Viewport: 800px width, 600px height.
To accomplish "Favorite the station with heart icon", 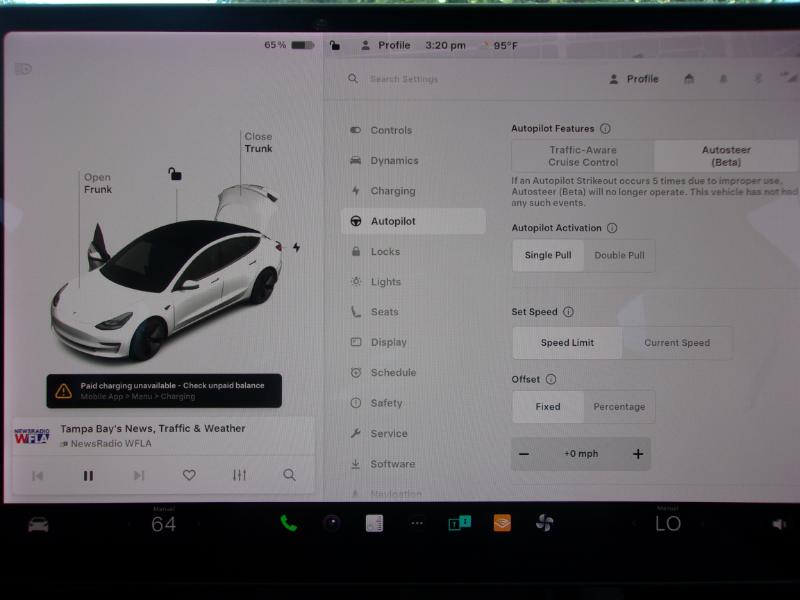I will (188, 475).
